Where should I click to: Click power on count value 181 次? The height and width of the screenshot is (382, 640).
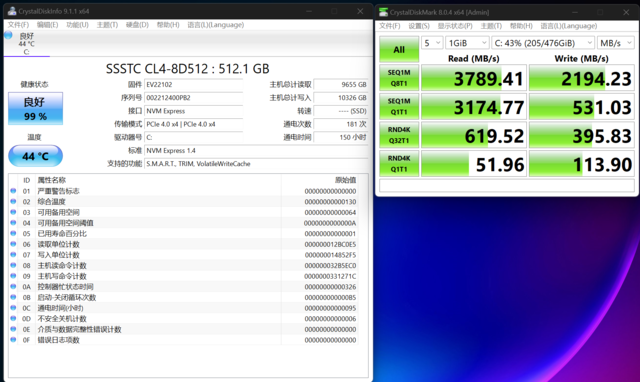(340, 124)
